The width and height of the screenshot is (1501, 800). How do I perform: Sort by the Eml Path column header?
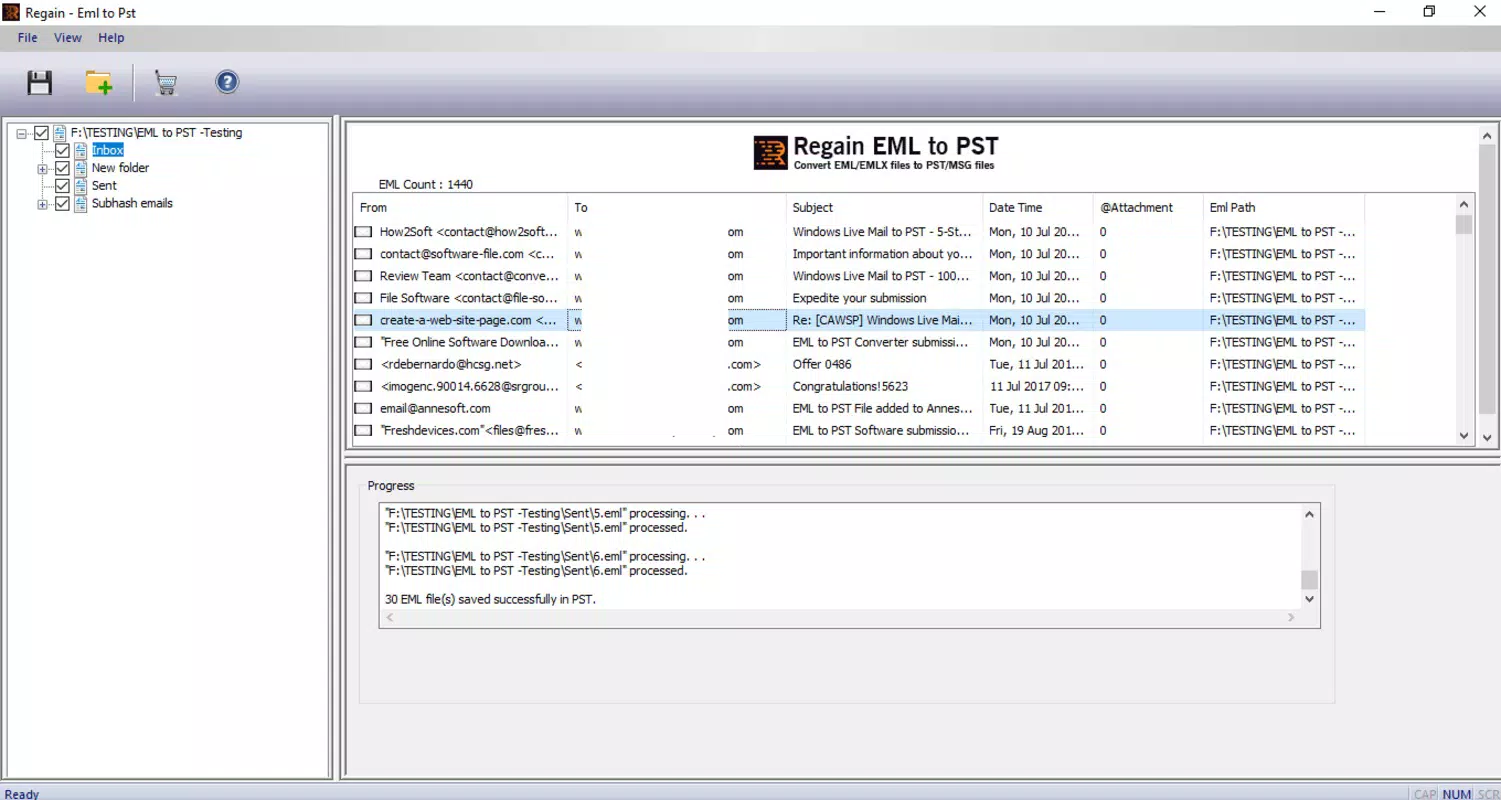tap(1283, 208)
